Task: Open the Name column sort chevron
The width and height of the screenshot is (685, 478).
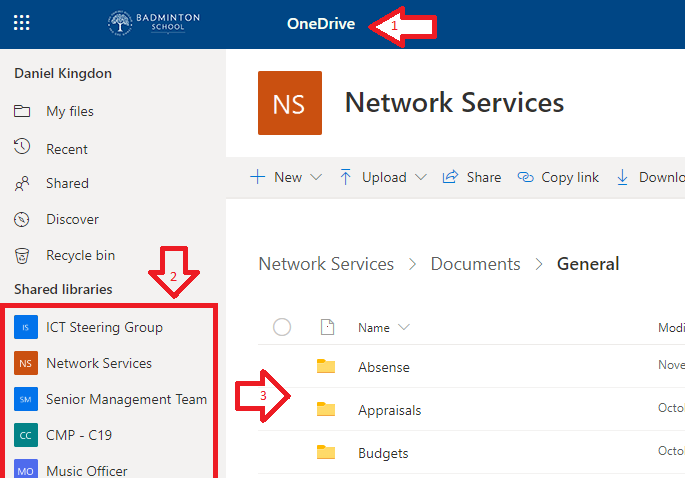Action: coord(404,327)
